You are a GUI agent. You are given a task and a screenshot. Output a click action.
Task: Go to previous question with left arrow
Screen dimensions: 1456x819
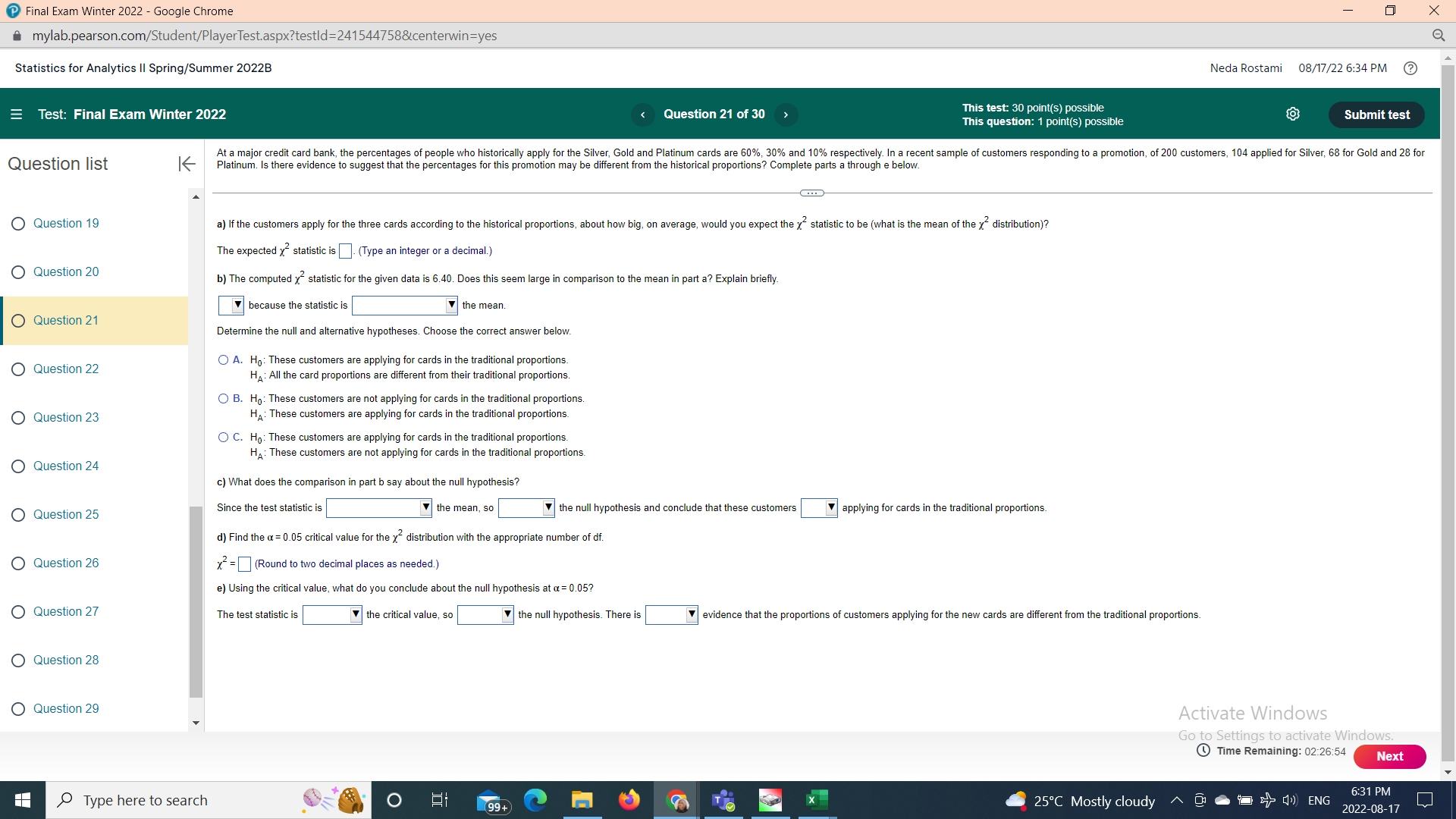(643, 115)
